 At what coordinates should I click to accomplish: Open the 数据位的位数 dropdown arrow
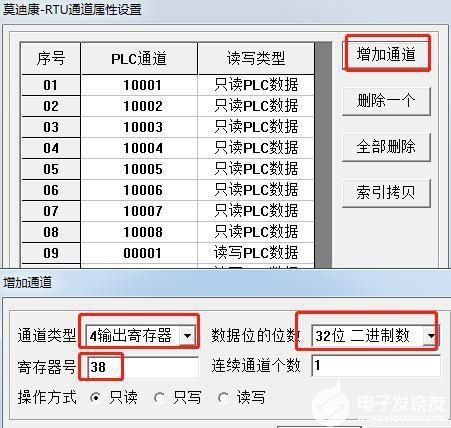tap(432, 335)
